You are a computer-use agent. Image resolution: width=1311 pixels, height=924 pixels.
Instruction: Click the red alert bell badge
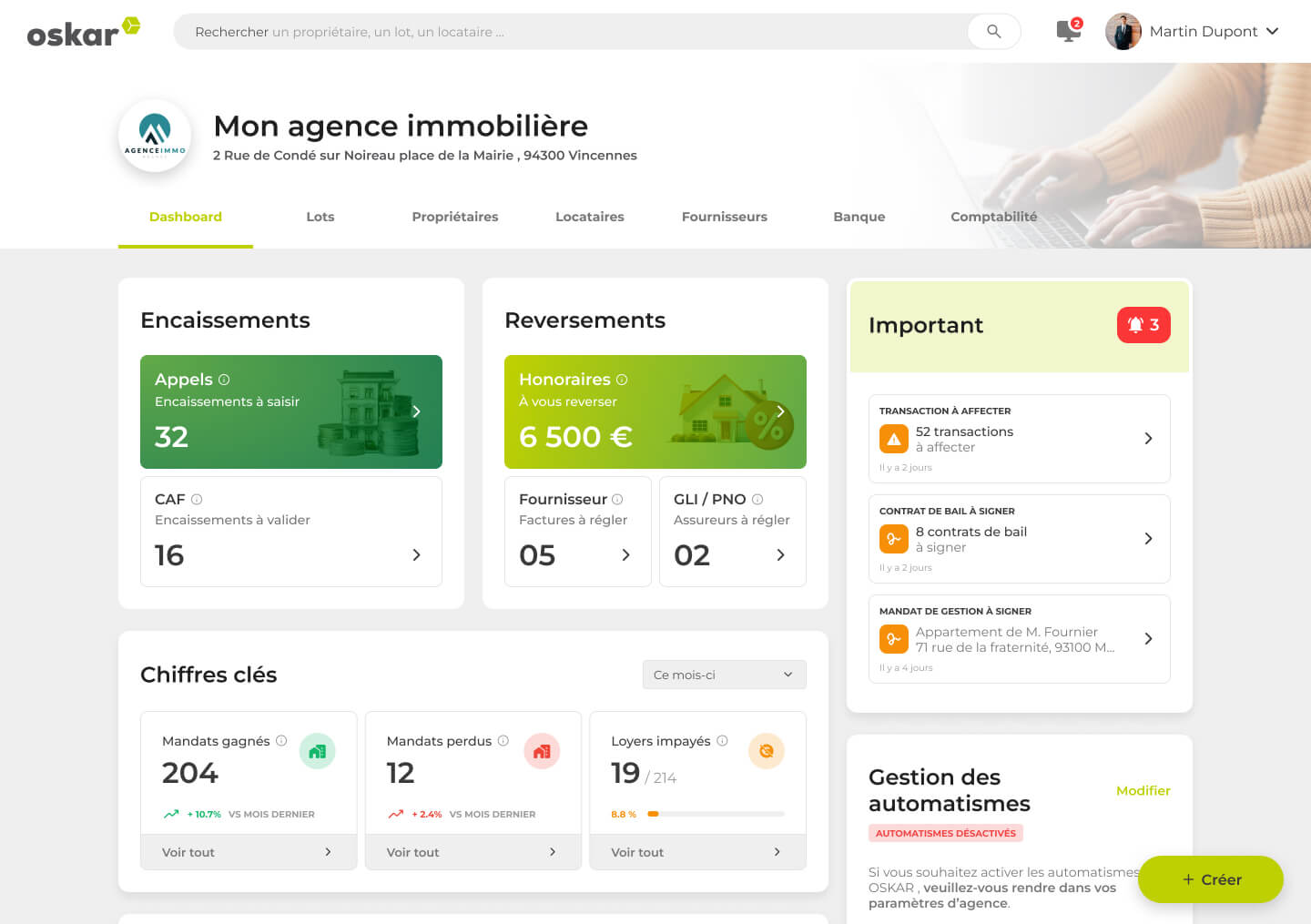click(x=1143, y=325)
